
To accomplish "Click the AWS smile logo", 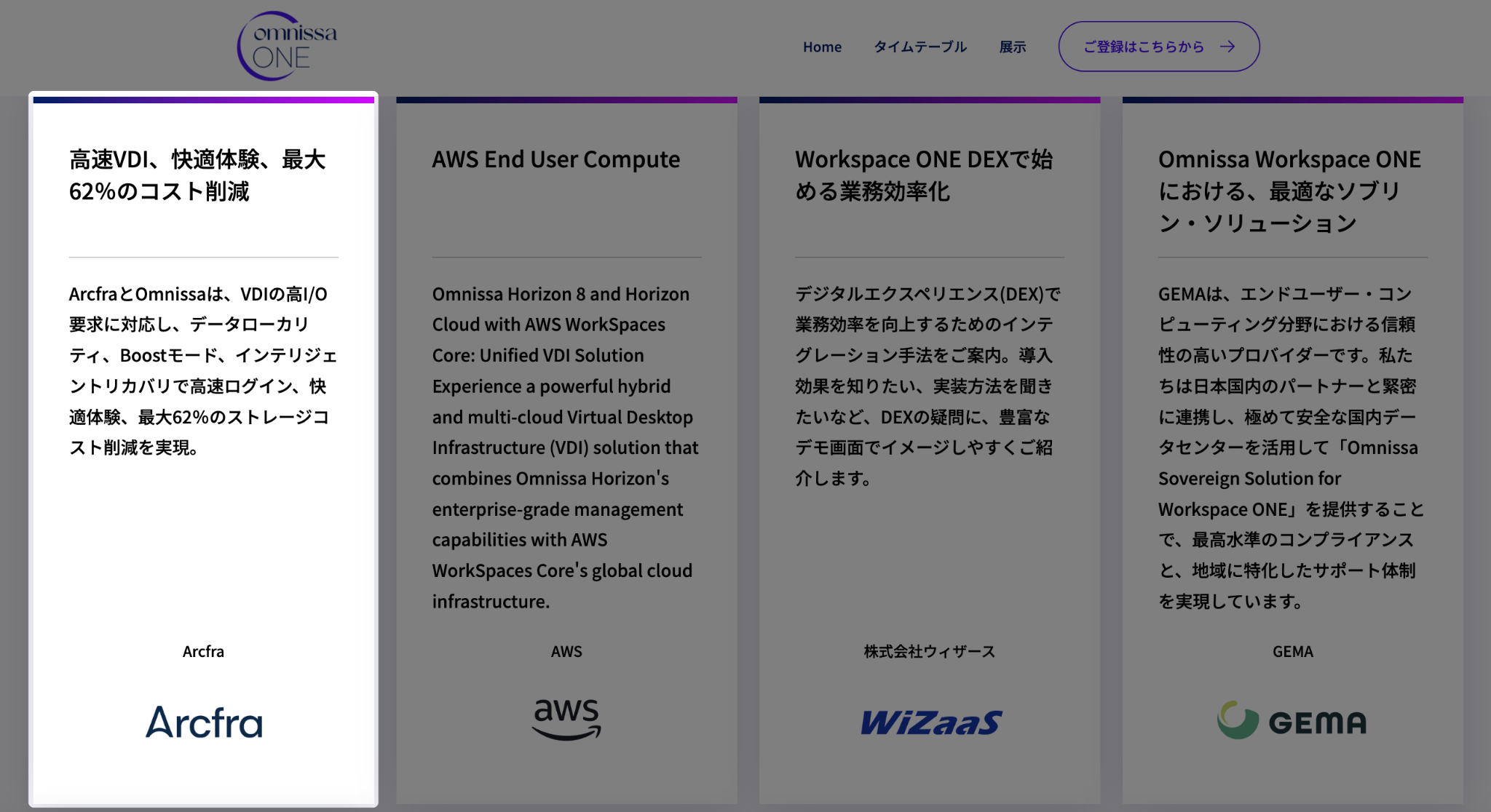I will (566, 718).
